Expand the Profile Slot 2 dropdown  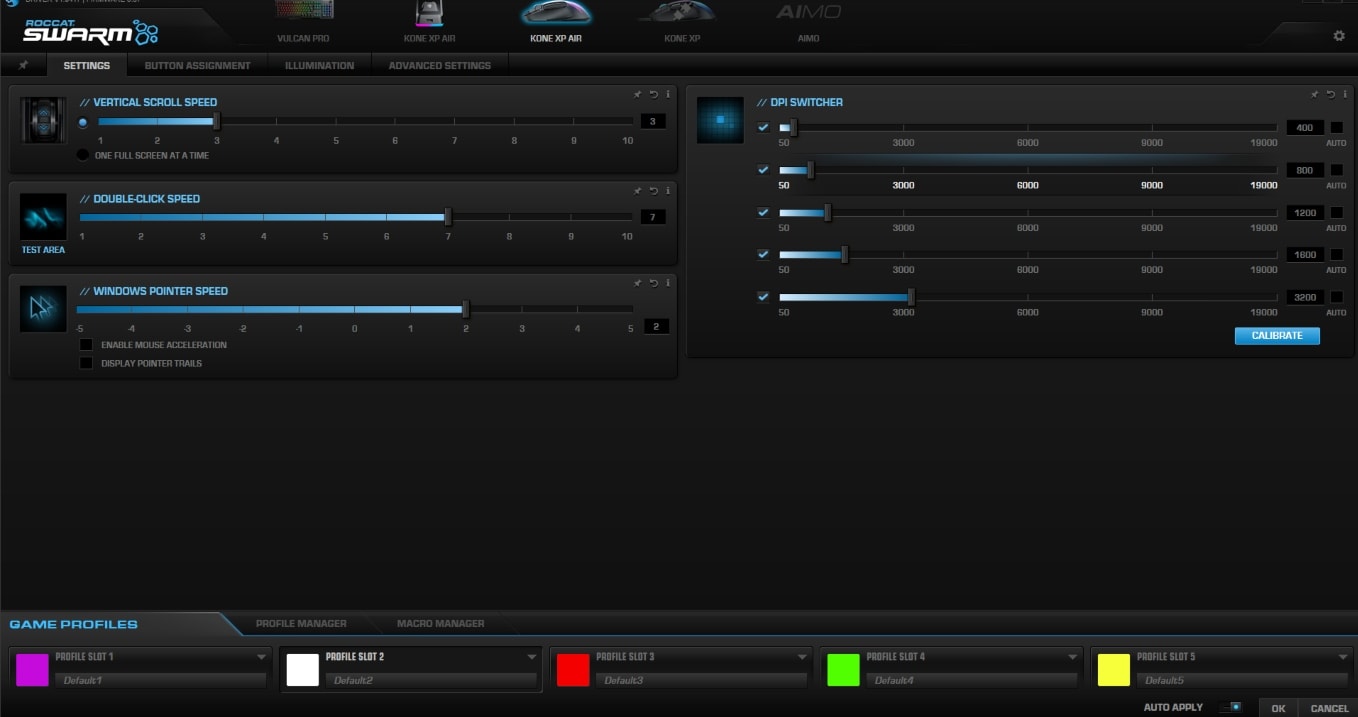coord(532,657)
